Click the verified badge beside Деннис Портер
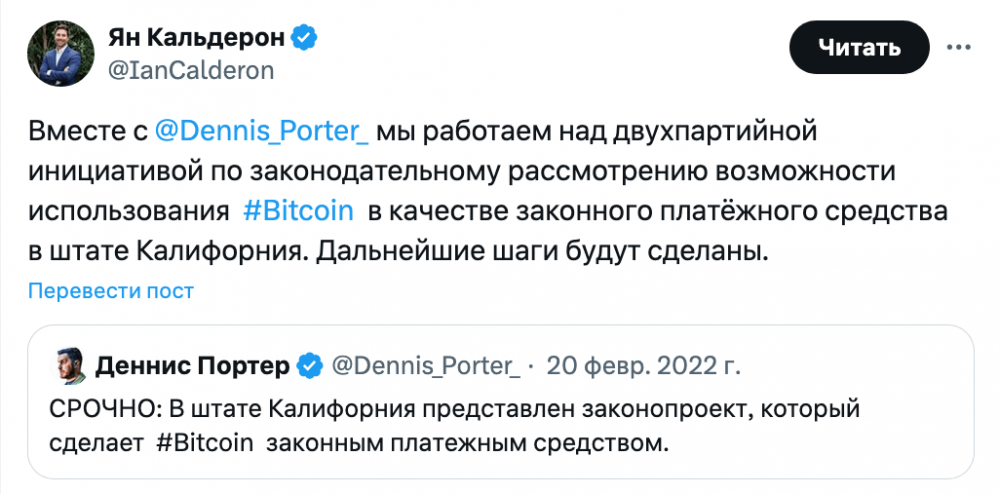Screen dimensions: 1000x494 click(310, 366)
